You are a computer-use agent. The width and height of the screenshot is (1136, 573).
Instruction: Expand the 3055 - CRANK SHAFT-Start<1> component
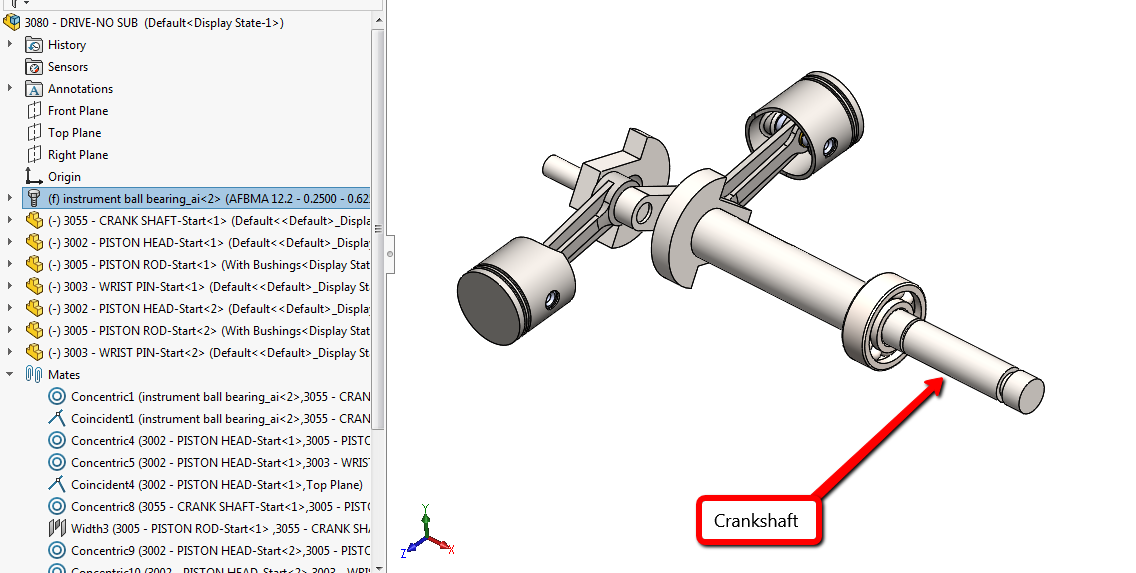(9, 220)
